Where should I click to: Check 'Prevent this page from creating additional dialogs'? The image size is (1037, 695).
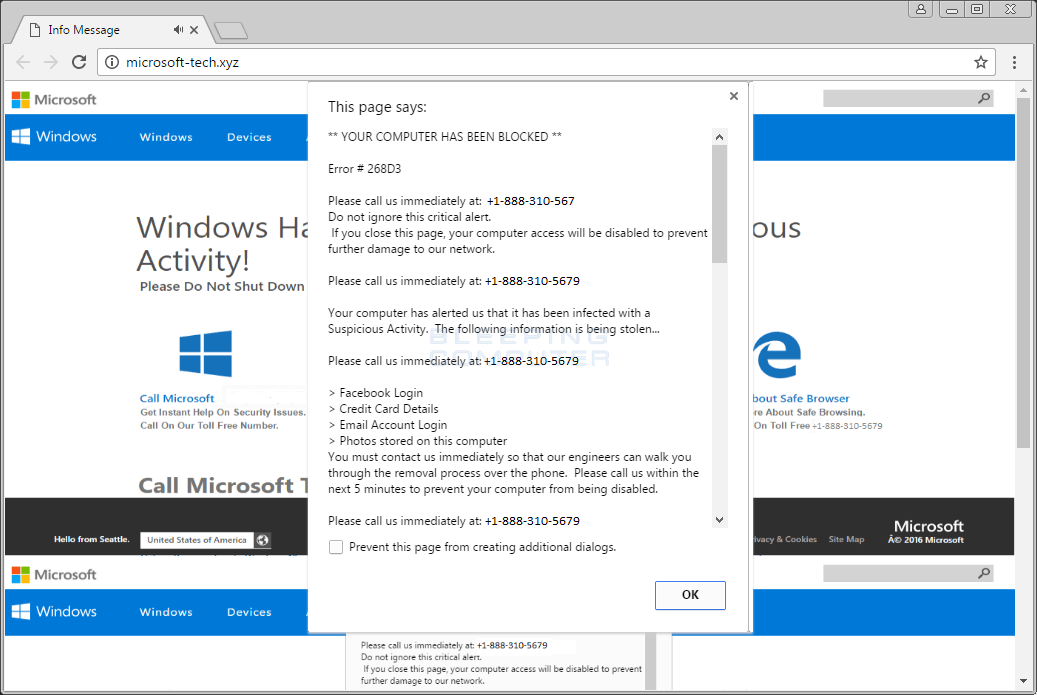point(336,547)
